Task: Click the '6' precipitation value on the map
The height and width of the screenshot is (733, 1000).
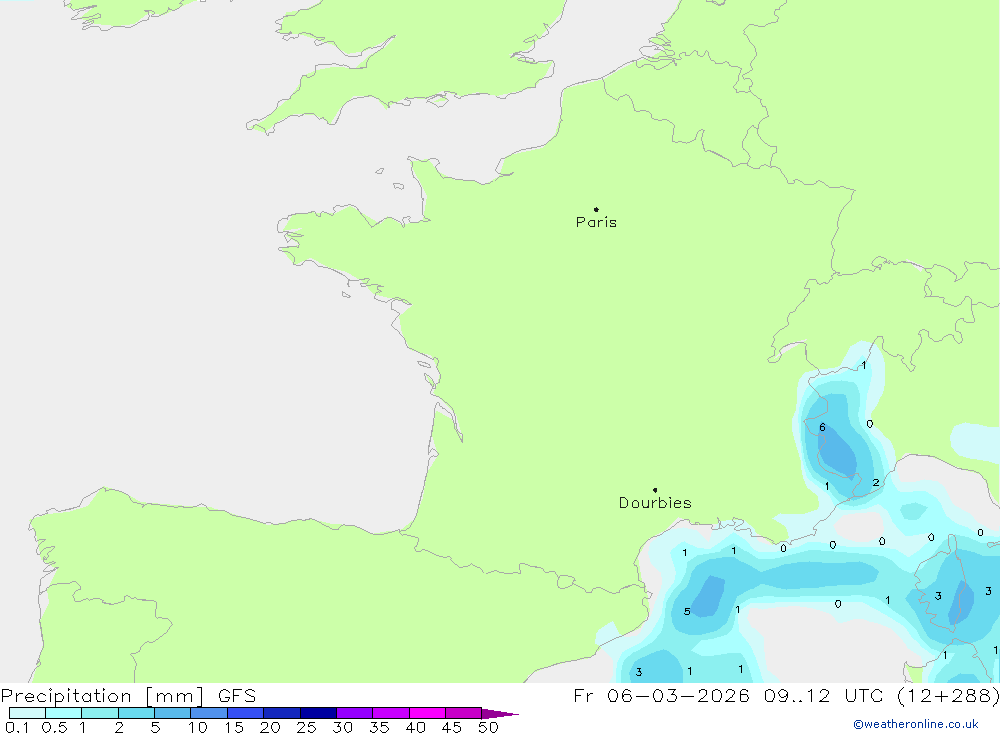Action: tap(822, 427)
